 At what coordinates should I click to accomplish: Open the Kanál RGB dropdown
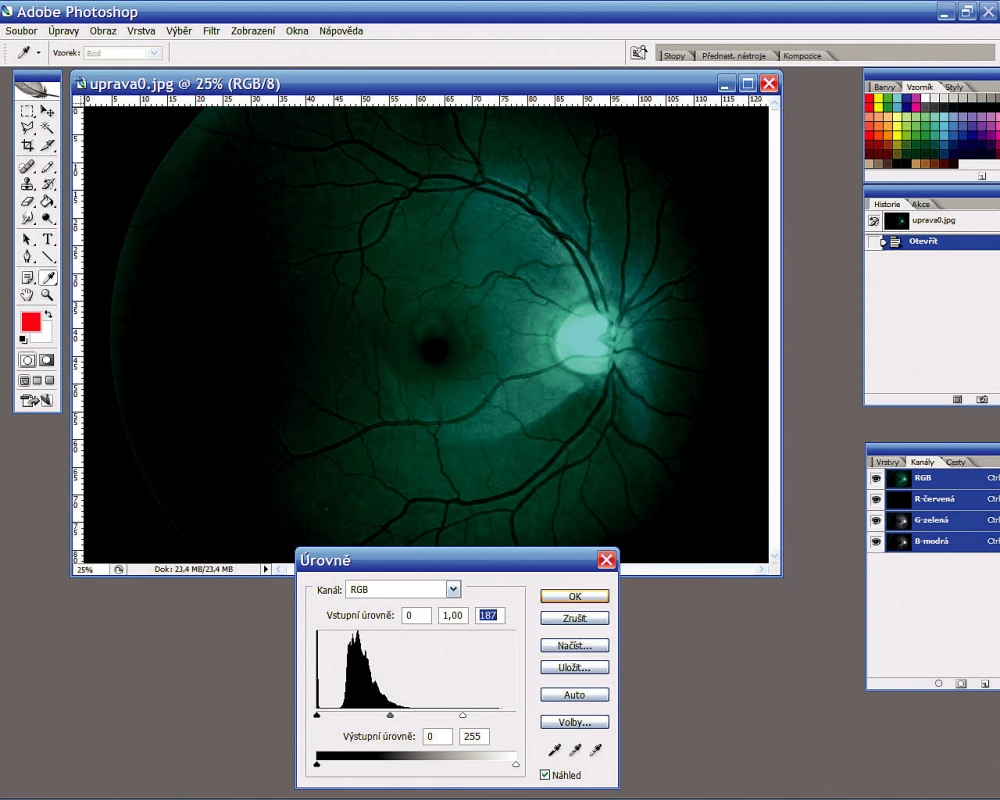pos(453,589)
